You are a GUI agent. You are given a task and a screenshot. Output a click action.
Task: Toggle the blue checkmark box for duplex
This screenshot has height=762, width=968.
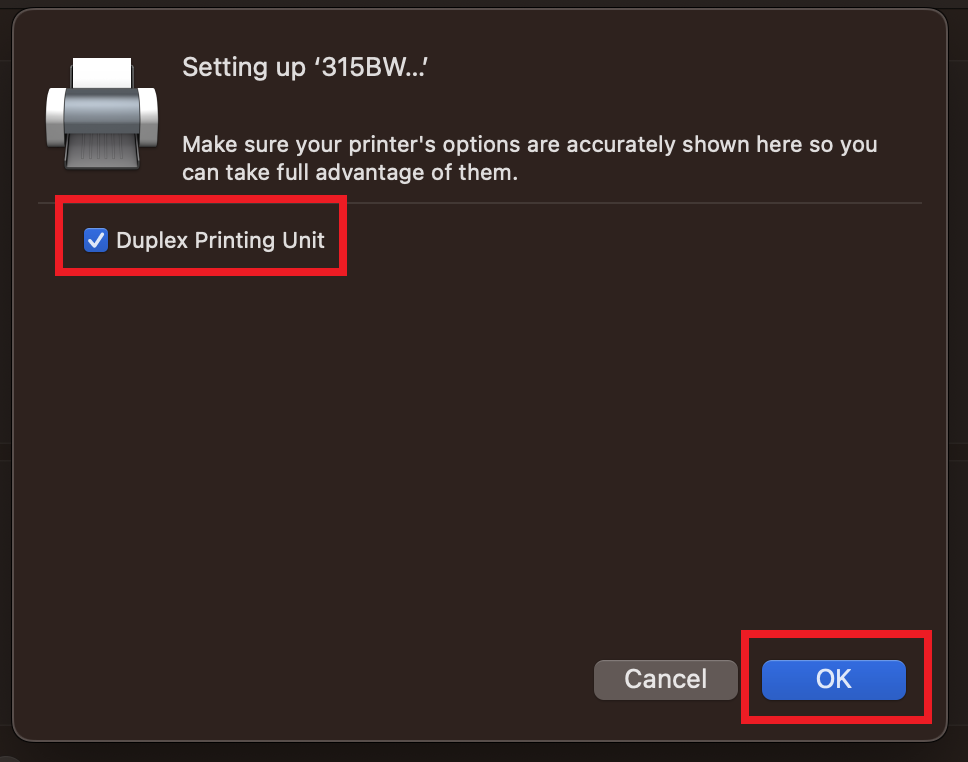(x=96, y=240)
